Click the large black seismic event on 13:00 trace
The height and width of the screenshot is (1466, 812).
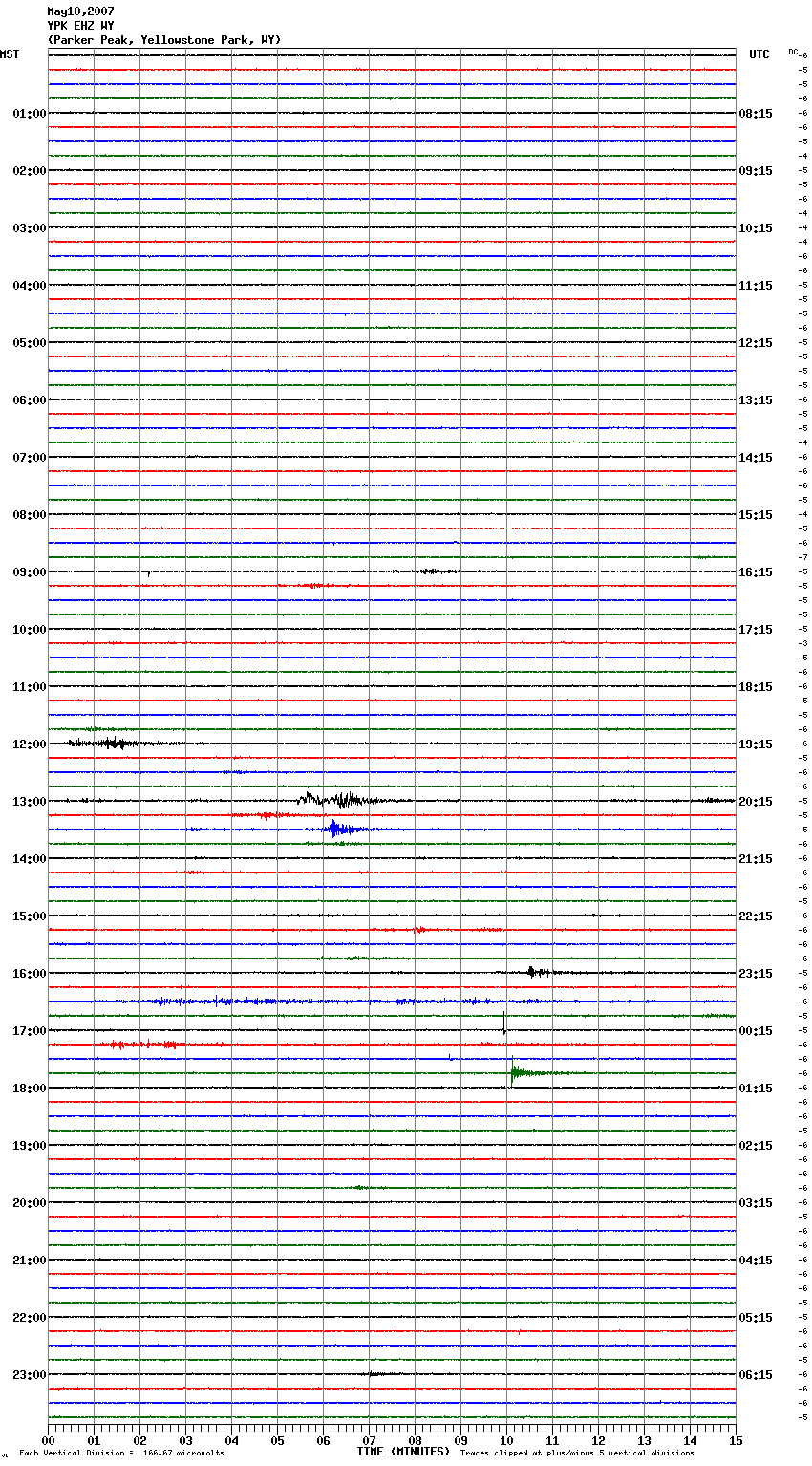click(340, 800)
